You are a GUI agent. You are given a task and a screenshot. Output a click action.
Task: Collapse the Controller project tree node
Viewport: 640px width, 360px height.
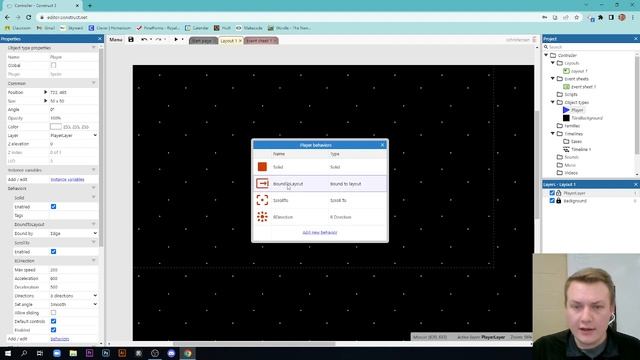[x=546, y=55]
